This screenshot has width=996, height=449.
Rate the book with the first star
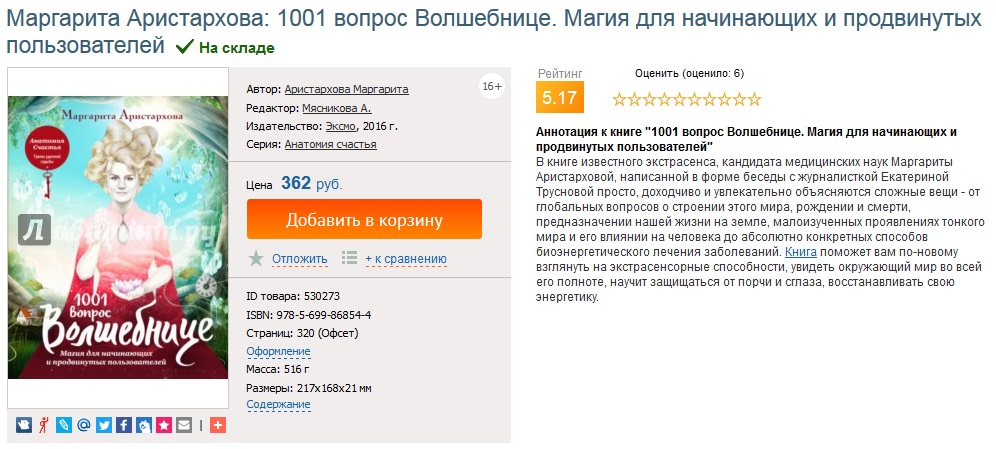click(x=619, y=99)
